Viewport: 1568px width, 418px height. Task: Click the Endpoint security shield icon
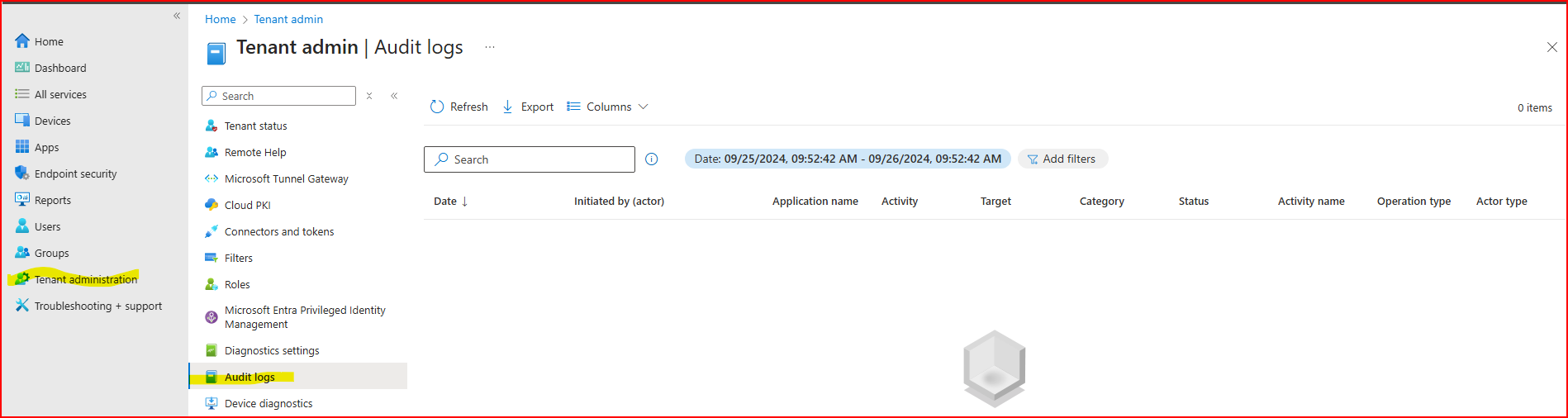22,173
